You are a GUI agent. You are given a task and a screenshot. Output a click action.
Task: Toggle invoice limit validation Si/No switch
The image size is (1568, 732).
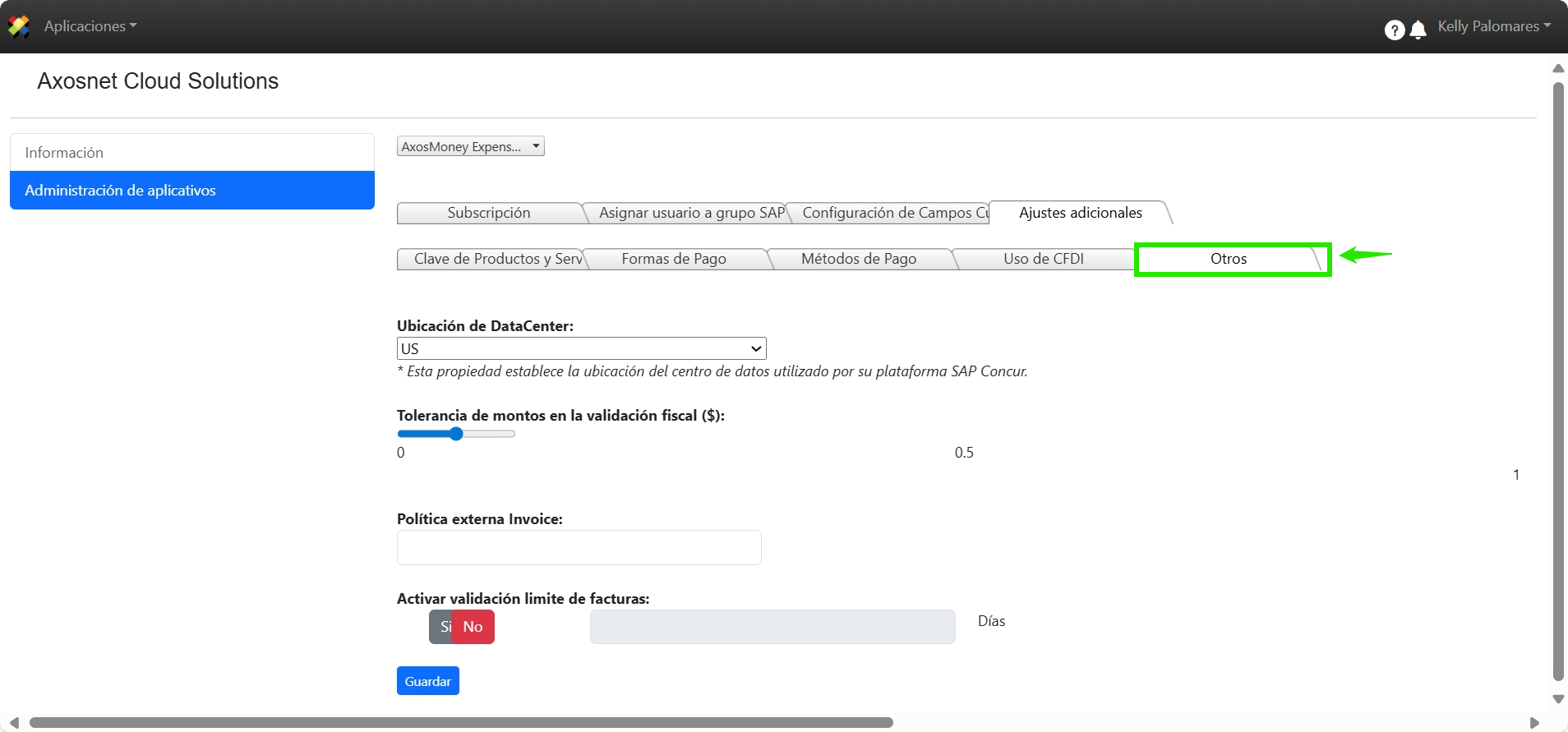tap(462, 627)
